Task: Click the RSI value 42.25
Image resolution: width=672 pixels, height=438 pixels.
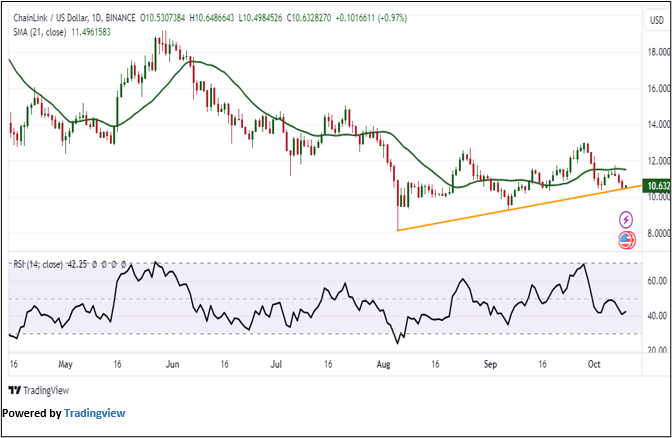Action: (x=77, y=265)
